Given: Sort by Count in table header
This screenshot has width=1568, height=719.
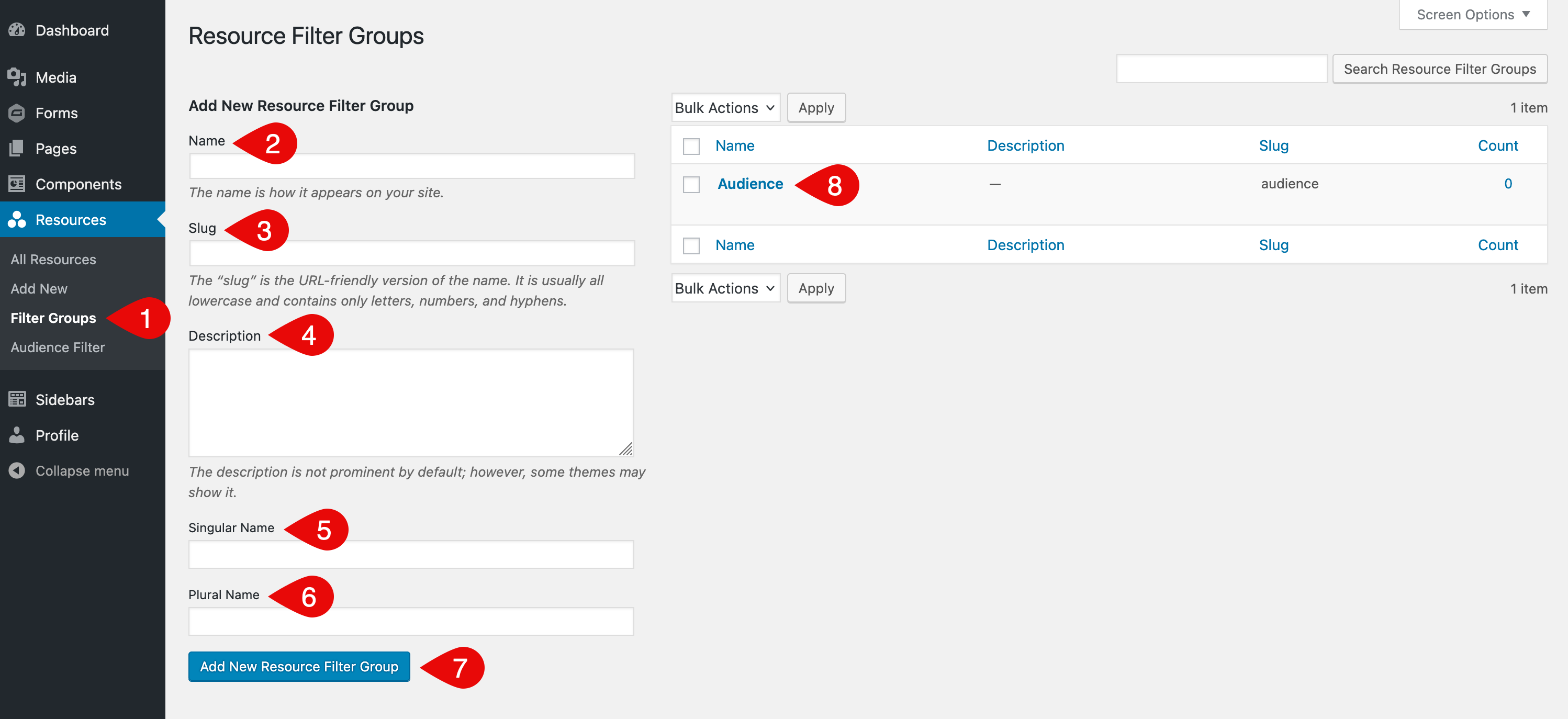Looking at the screenshot, I should pos(1497,145).
